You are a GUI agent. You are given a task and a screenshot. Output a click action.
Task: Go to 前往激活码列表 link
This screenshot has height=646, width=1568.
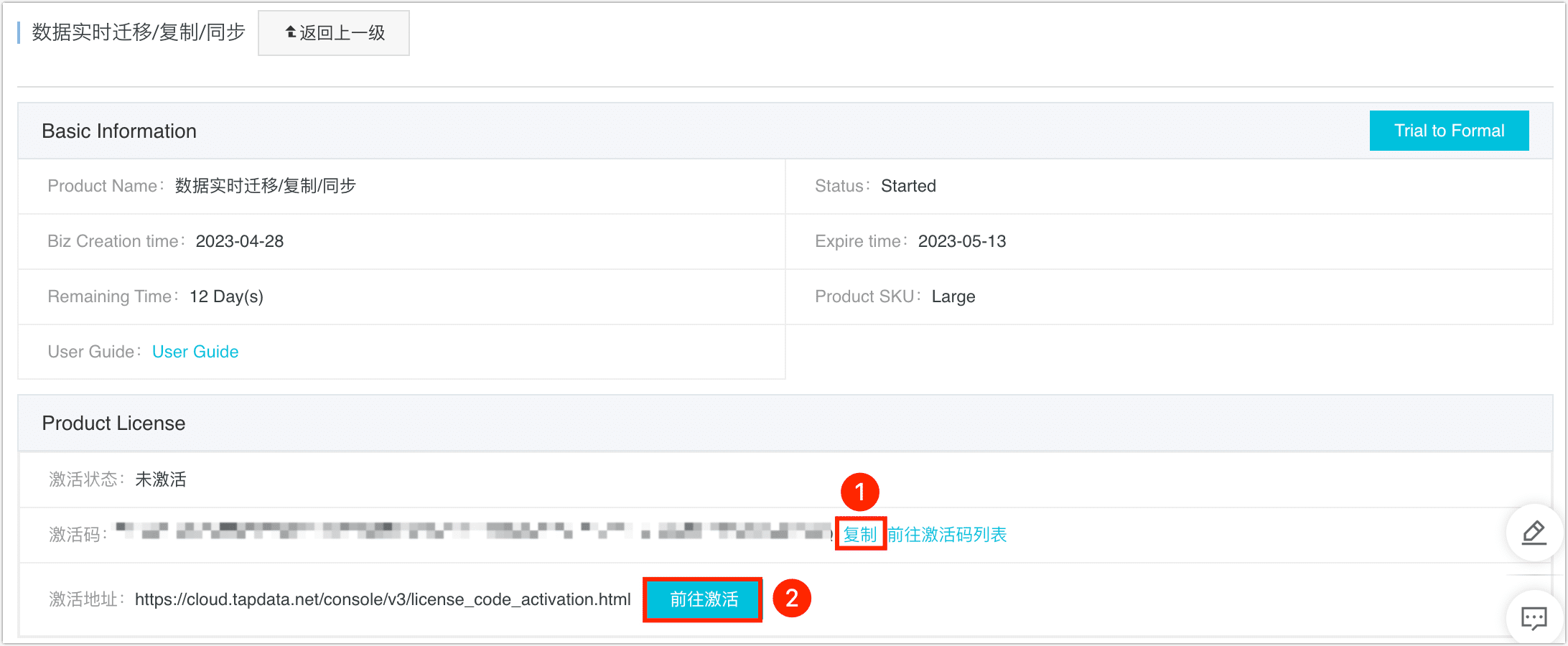point(947,535)
